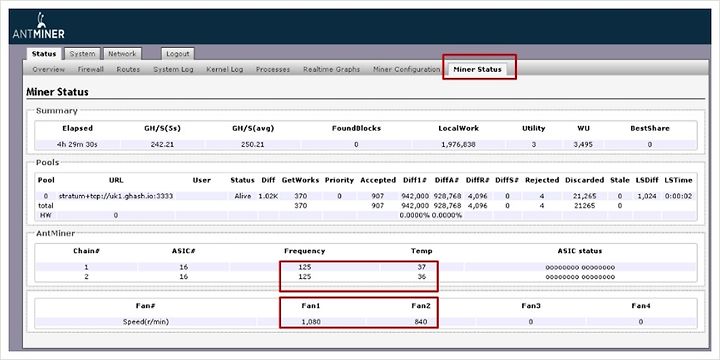
Task: Click the Logout tab
Action: pos(178,54)
